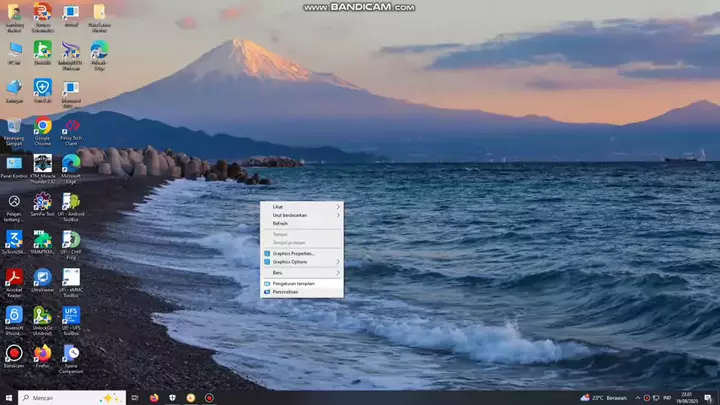
Task: Open the Microsoft Edge desktop icon
Action: tap(71, 162)
